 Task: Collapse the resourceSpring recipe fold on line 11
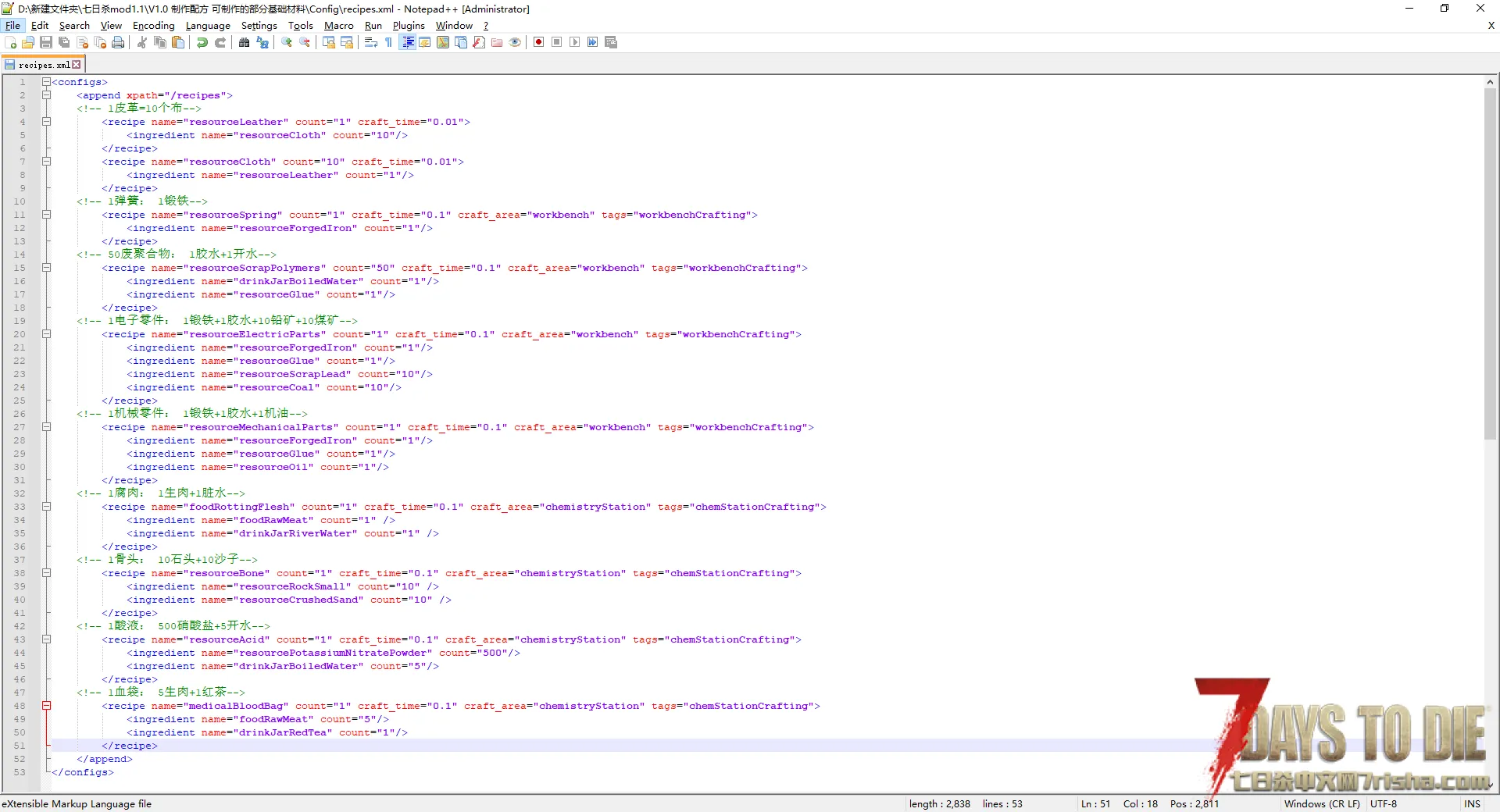[46, 215]
